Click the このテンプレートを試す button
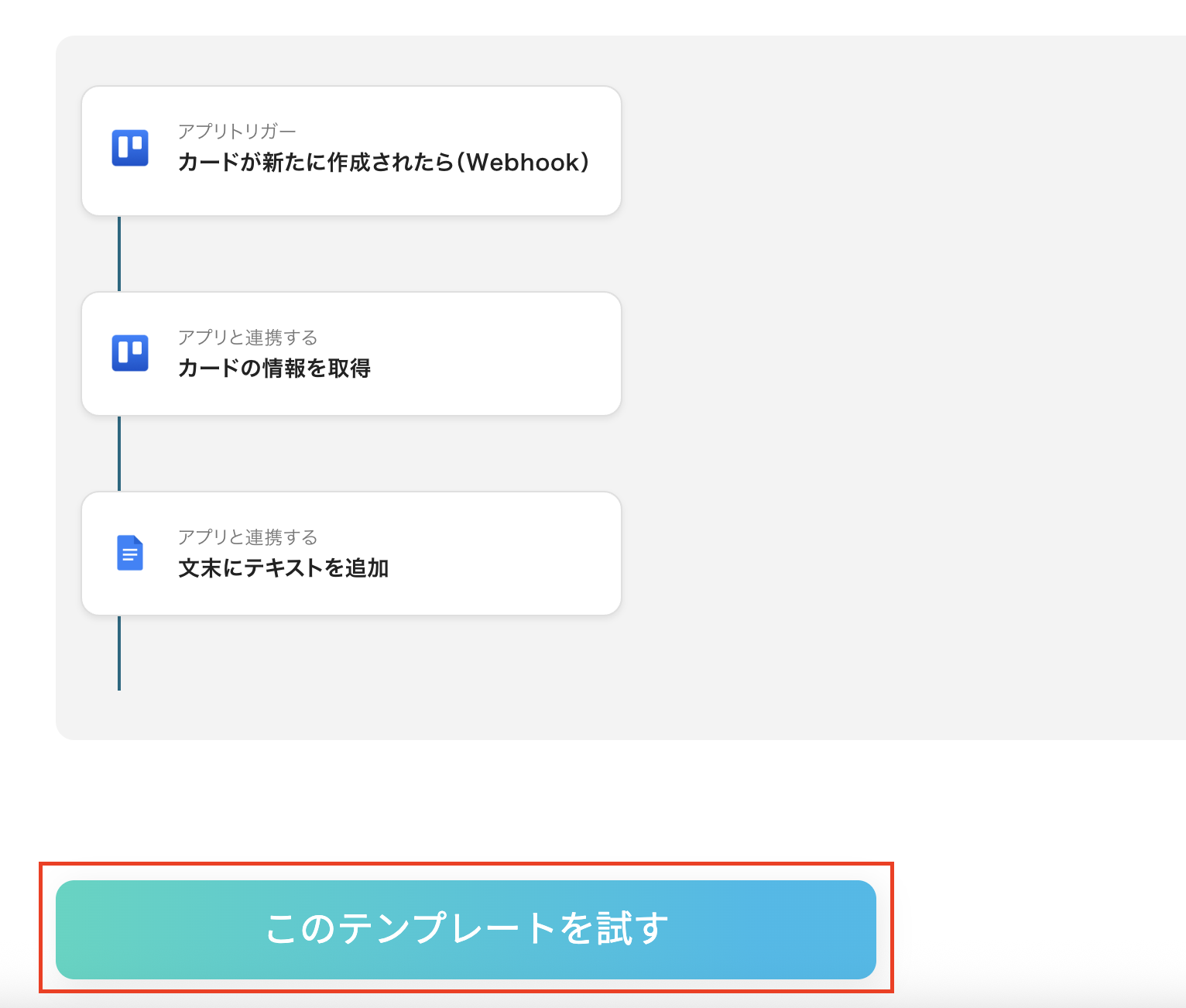1186x1008 pixels. 466,929
